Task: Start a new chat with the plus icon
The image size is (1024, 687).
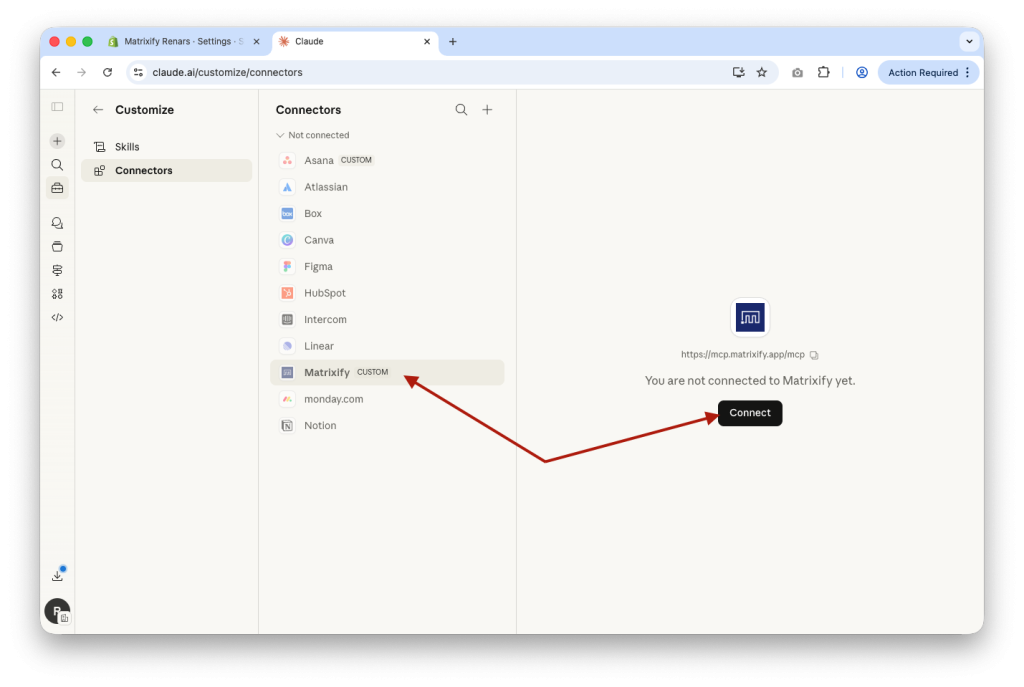Action: click(x=57, y=140)
